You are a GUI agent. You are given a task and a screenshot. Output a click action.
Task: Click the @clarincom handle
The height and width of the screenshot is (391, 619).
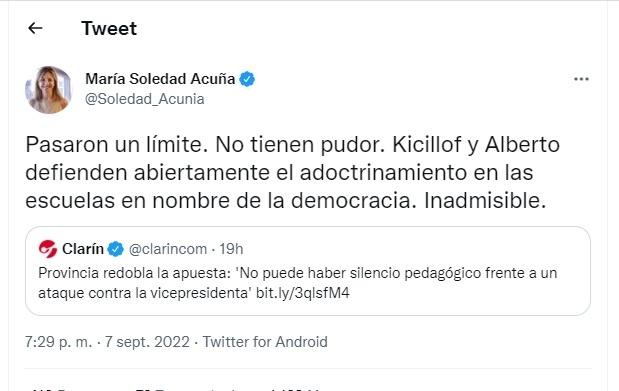(168, 249)
